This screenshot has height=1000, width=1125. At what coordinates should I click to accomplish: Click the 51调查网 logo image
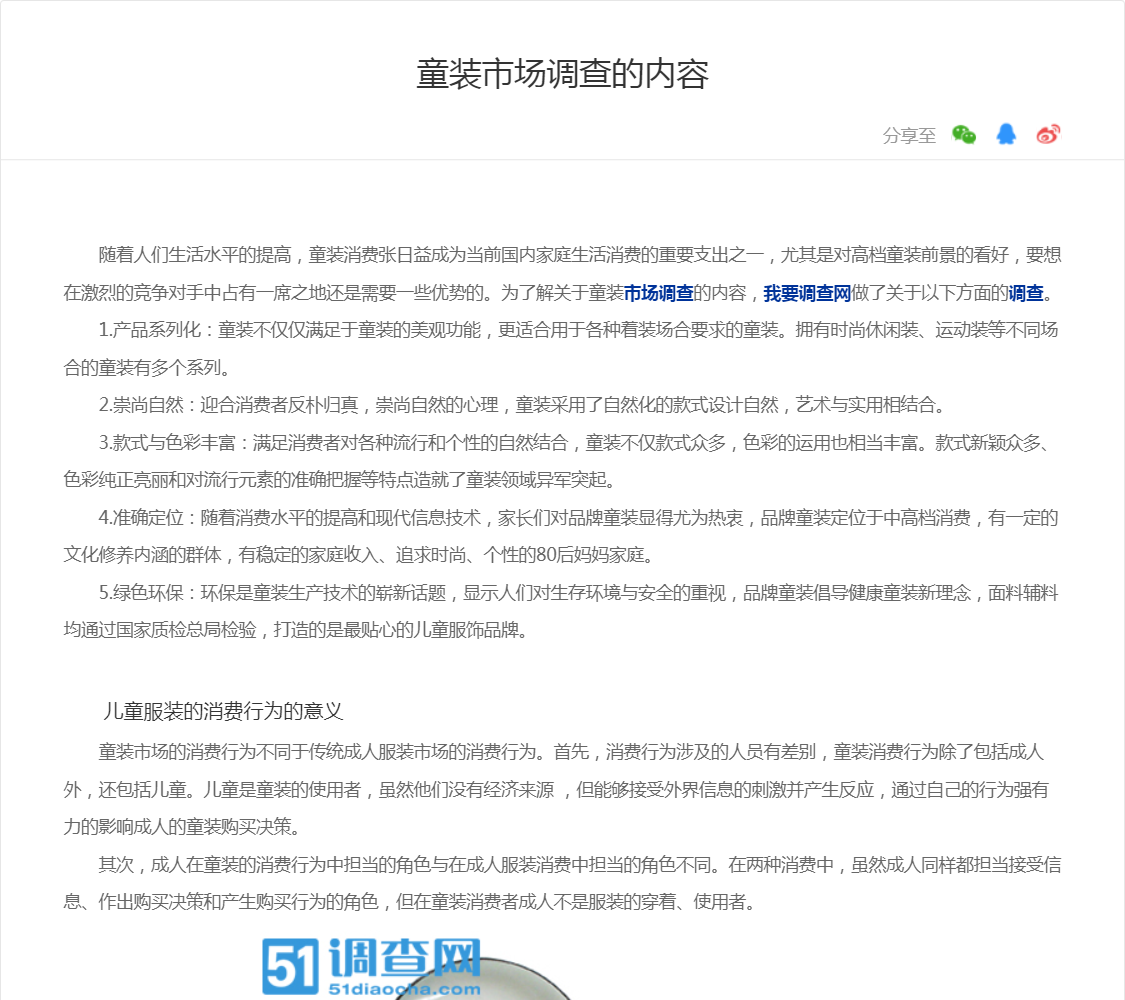point(372,968)
